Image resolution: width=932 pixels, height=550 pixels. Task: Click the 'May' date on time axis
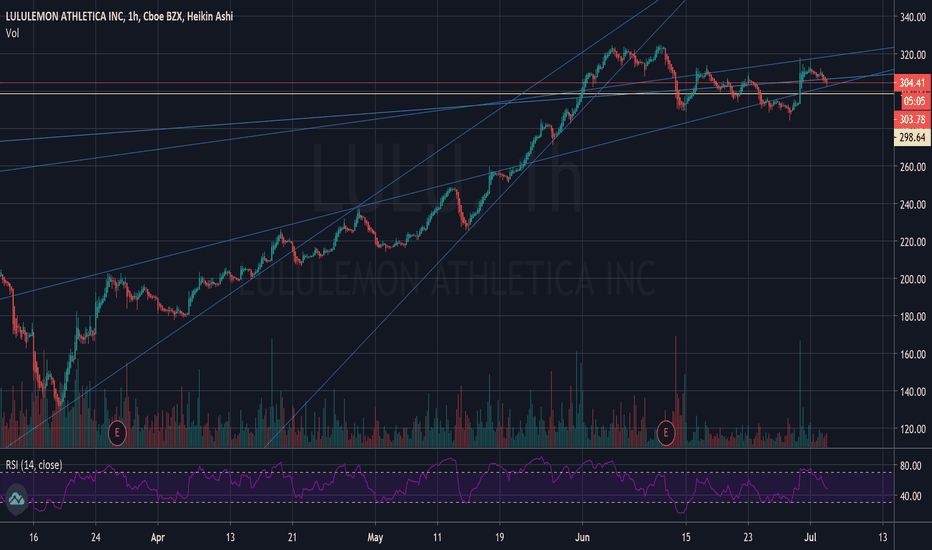[375, 538]
